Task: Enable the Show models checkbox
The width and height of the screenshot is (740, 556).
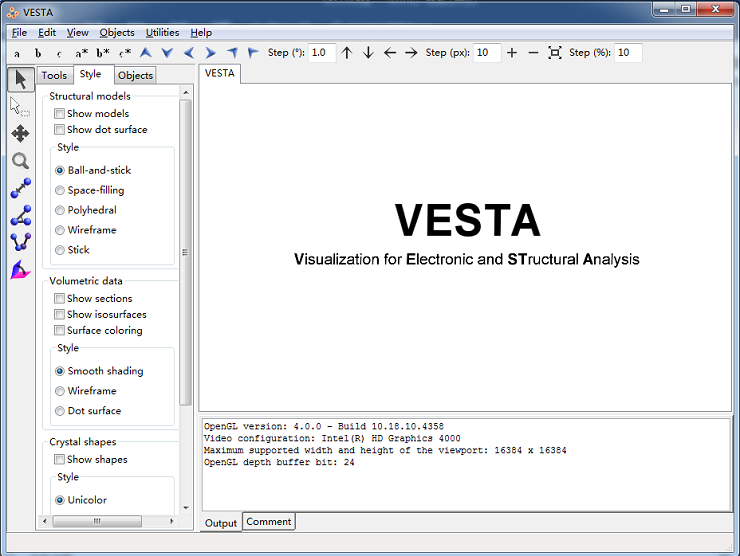Action: [60, 114]
